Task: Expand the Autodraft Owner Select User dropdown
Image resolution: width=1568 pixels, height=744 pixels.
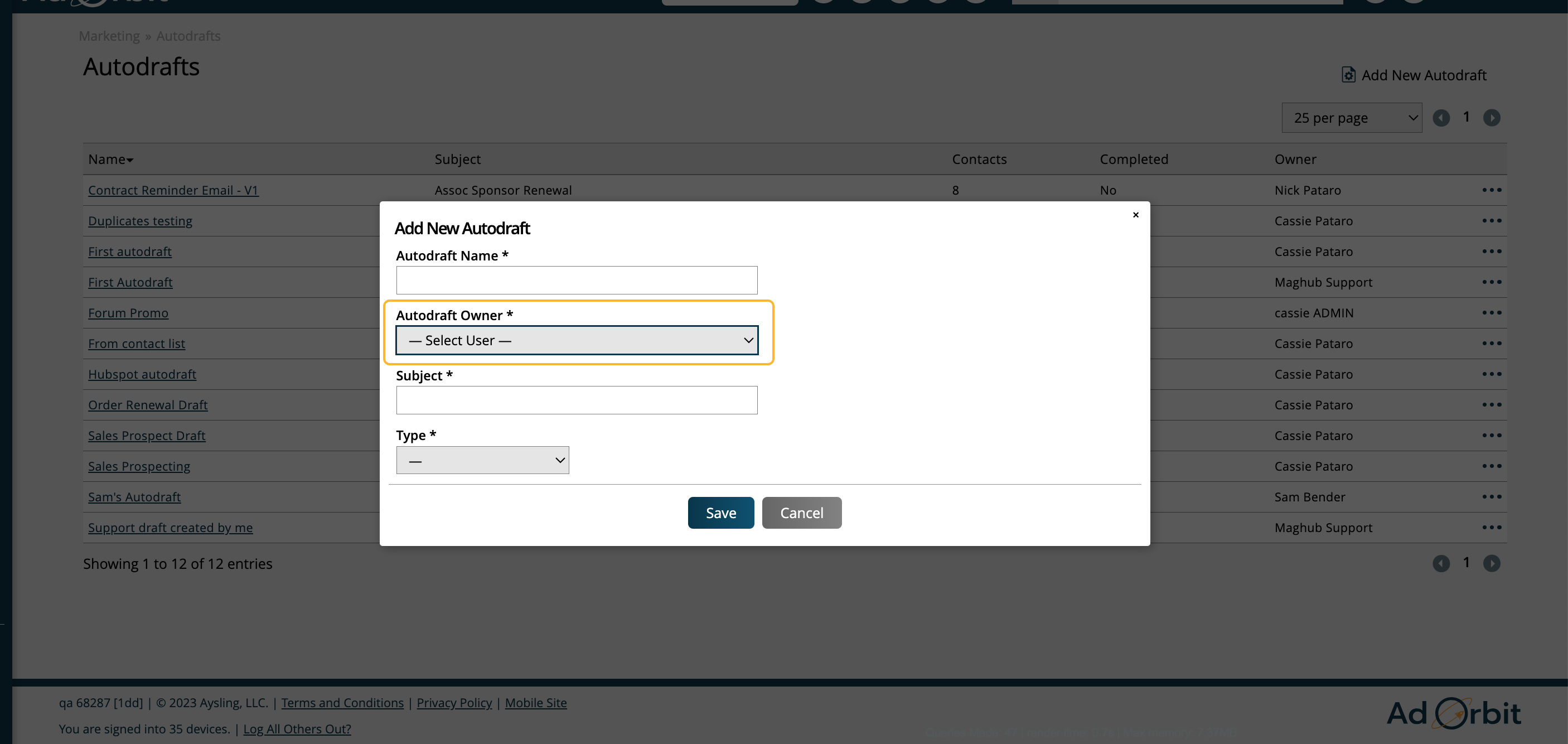Action: 577,340
